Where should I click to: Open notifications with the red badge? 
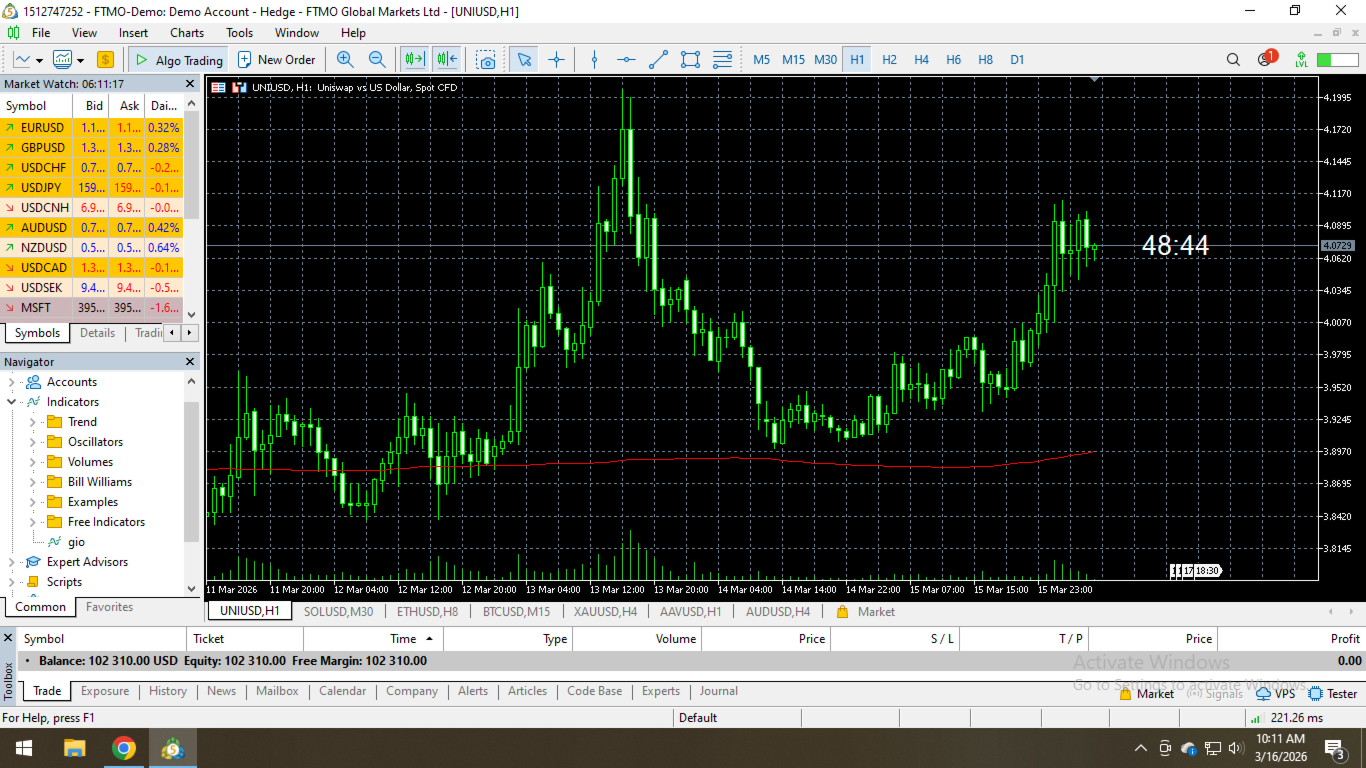point(1266,59)
